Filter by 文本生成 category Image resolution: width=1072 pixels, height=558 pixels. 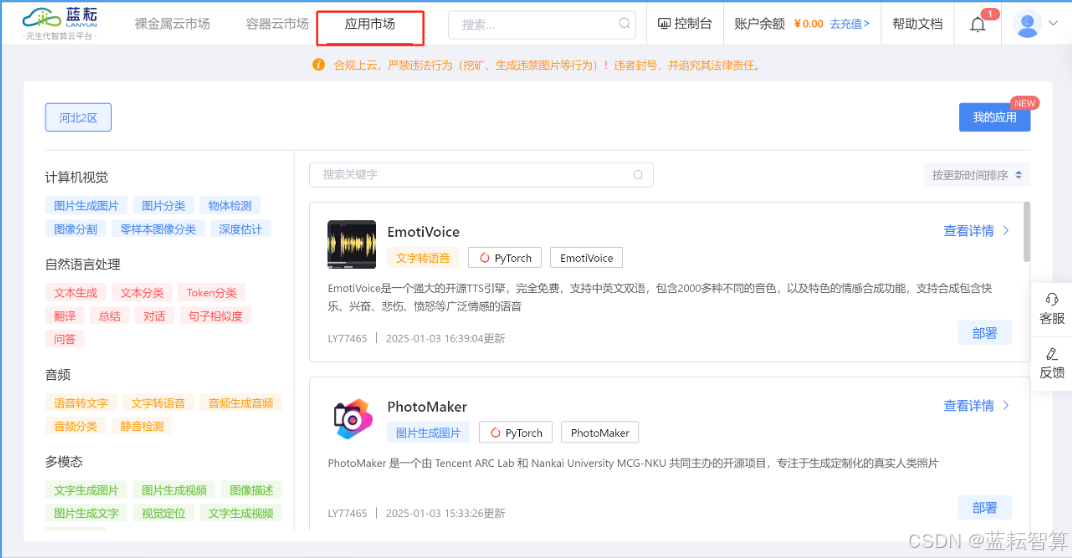click(x=75, y=293)
